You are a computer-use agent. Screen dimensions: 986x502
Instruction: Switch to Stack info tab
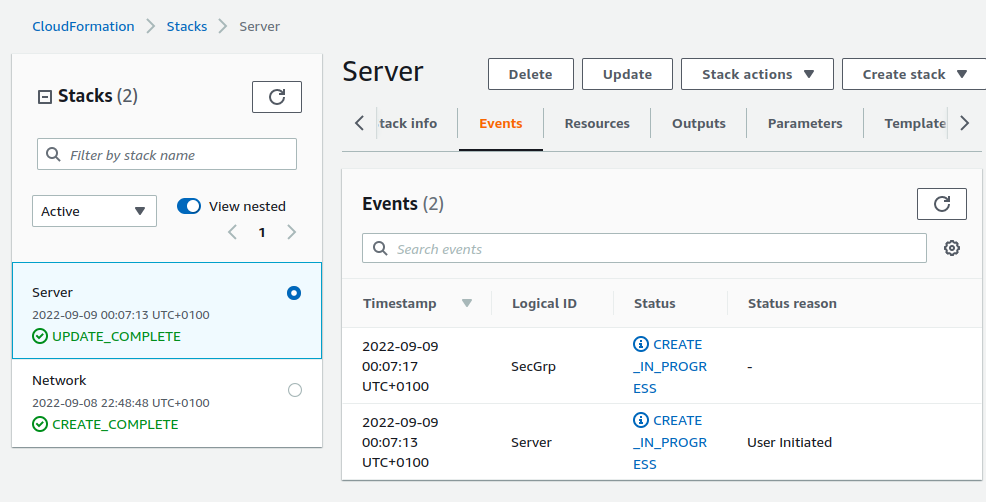pos(407,123)
